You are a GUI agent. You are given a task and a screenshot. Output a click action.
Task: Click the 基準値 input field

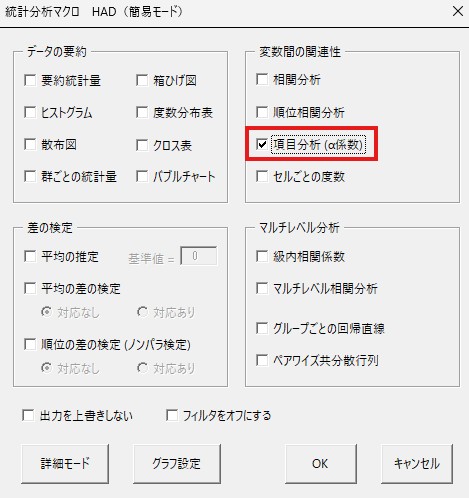(x=199, y=256)
